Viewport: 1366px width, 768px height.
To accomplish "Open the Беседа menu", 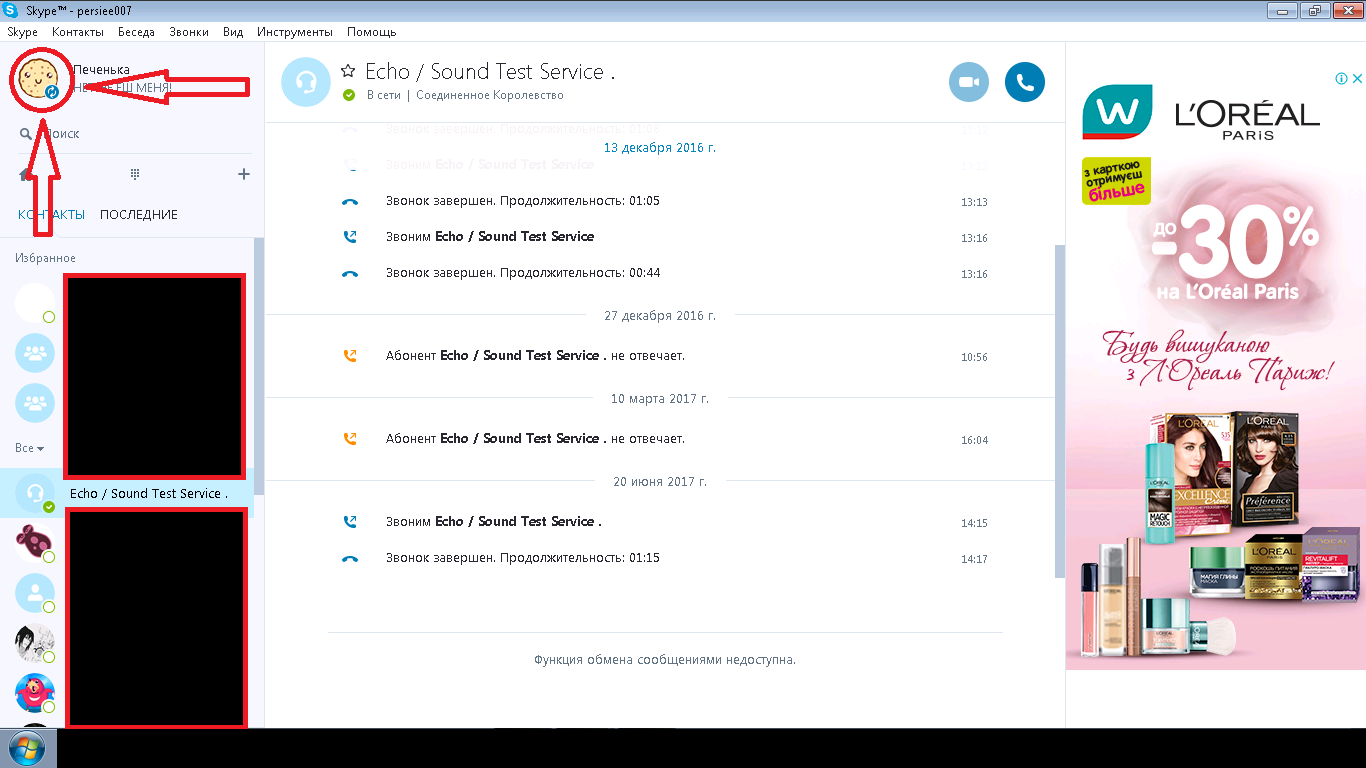I will click(x=136, y=32).
